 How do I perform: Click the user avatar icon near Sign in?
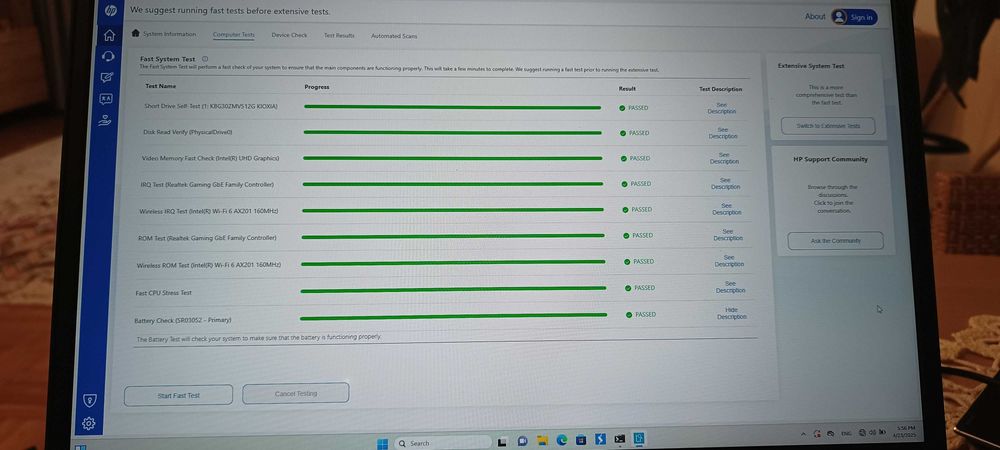tap(839, 17)
